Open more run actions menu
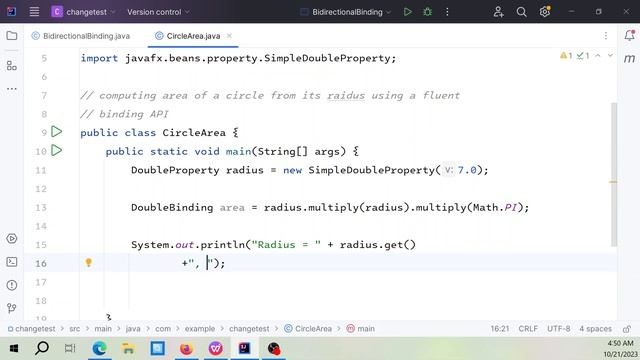Image resolution: width=640 pixels, height=360 pixels. [x=447, y=12]
